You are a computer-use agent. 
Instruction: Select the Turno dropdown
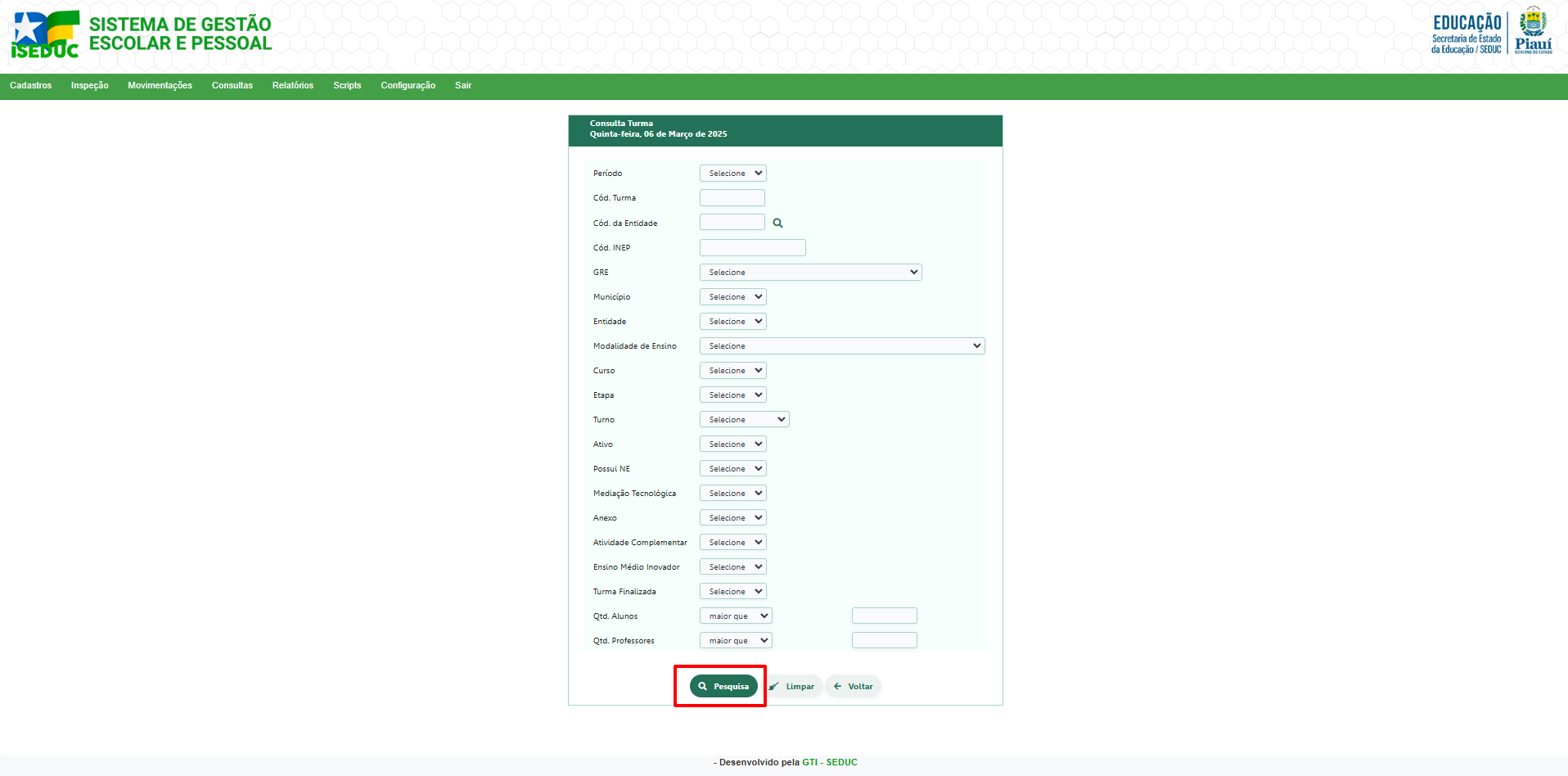point(744,420)
